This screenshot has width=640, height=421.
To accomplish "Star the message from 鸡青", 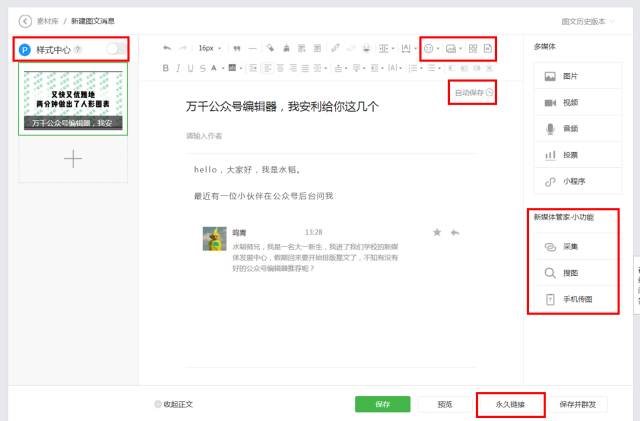I will (437, 232).
